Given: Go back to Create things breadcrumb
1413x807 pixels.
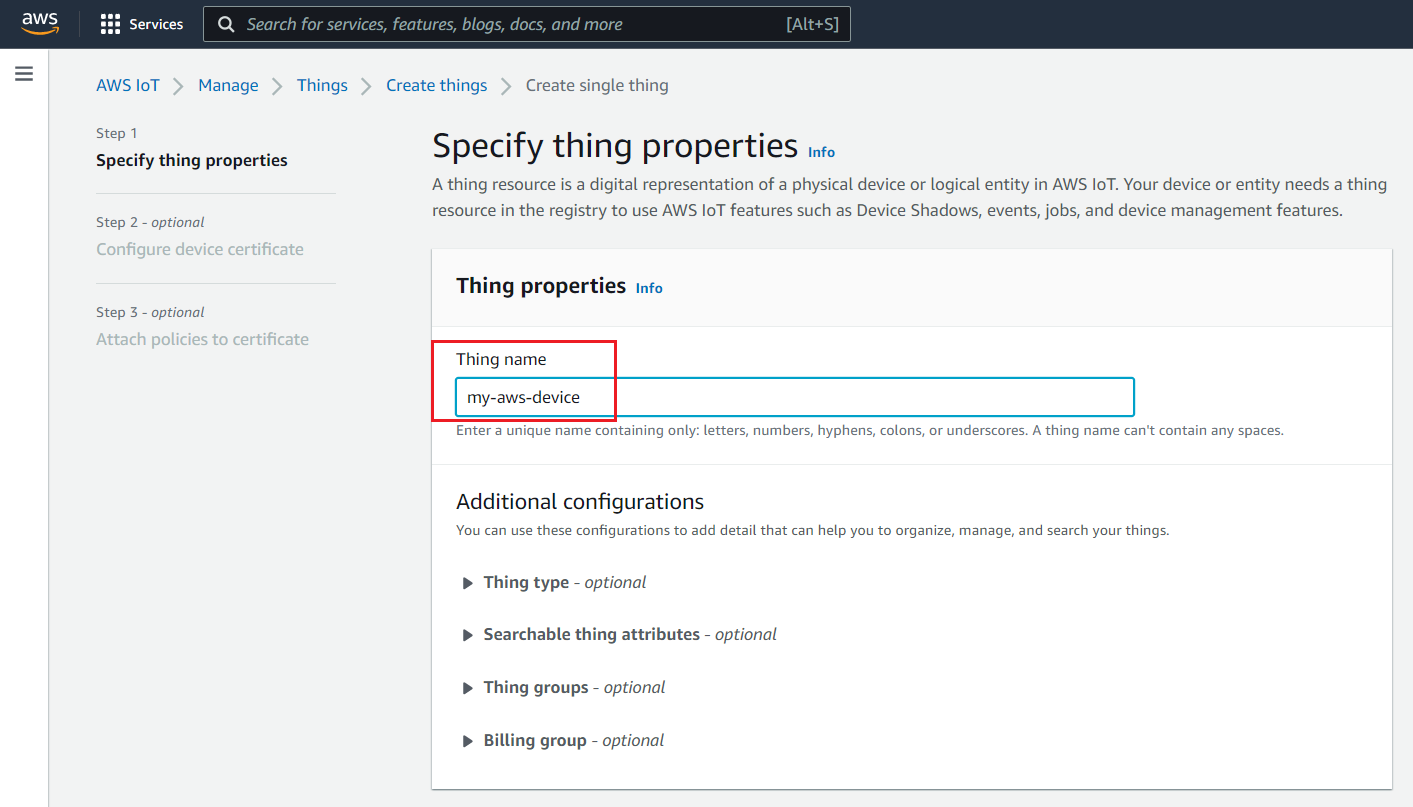Looking at the screenshot, I should tap(436, 85).
